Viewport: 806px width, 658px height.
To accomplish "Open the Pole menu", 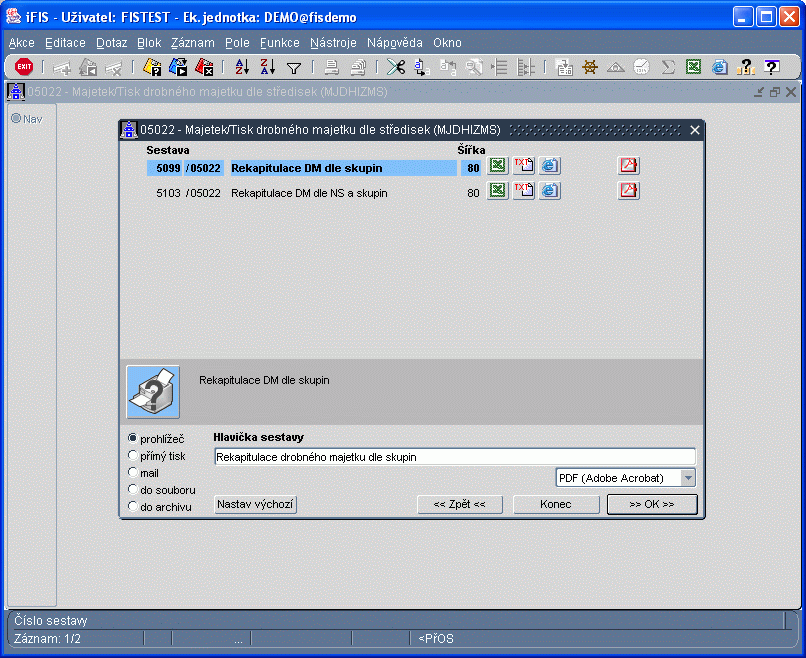I will coord(237,43).
